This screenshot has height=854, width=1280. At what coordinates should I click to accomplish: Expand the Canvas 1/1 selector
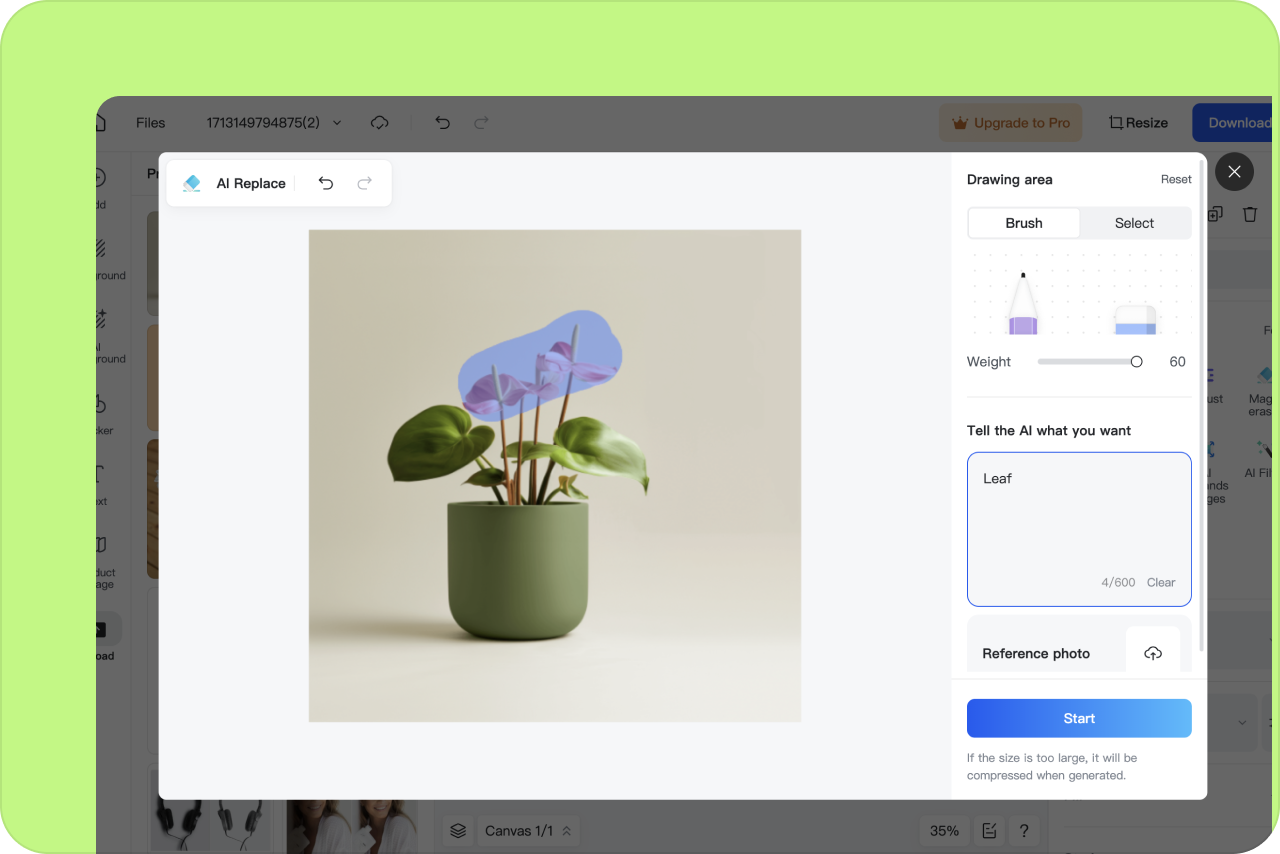pos(529,831)
